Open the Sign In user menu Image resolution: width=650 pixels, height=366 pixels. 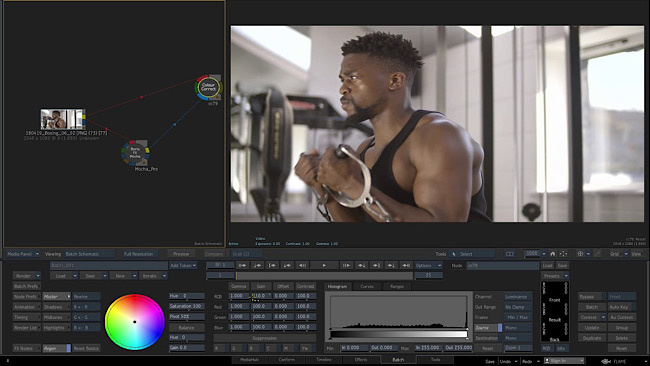565,361
